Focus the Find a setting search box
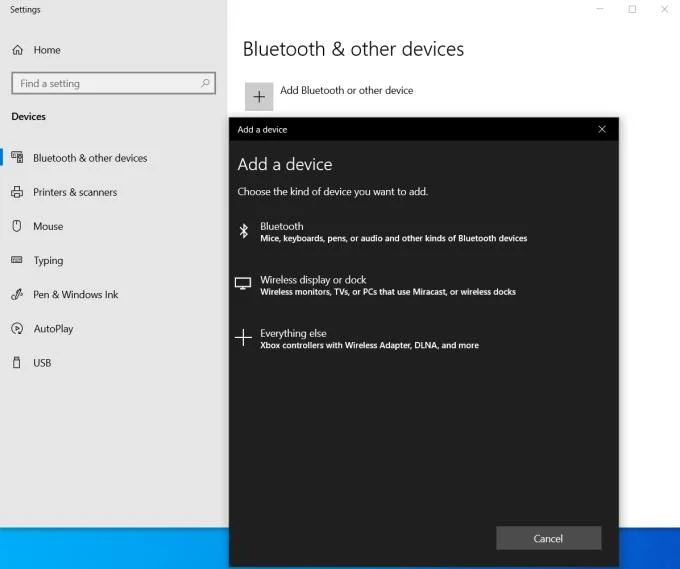Viewport: 680px width, 569px height. [114, 83]
